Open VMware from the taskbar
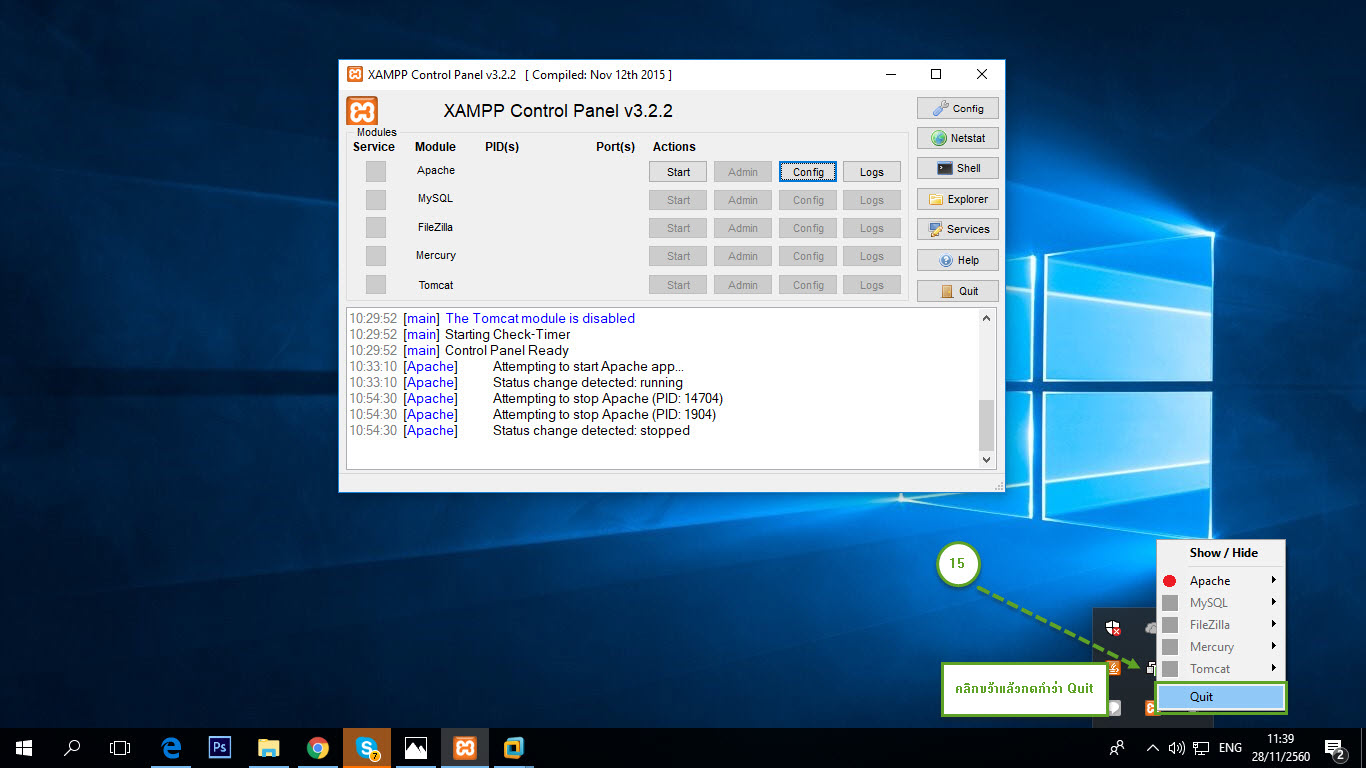The width and height of the screenshot is (1366, 768). point(514,747)
